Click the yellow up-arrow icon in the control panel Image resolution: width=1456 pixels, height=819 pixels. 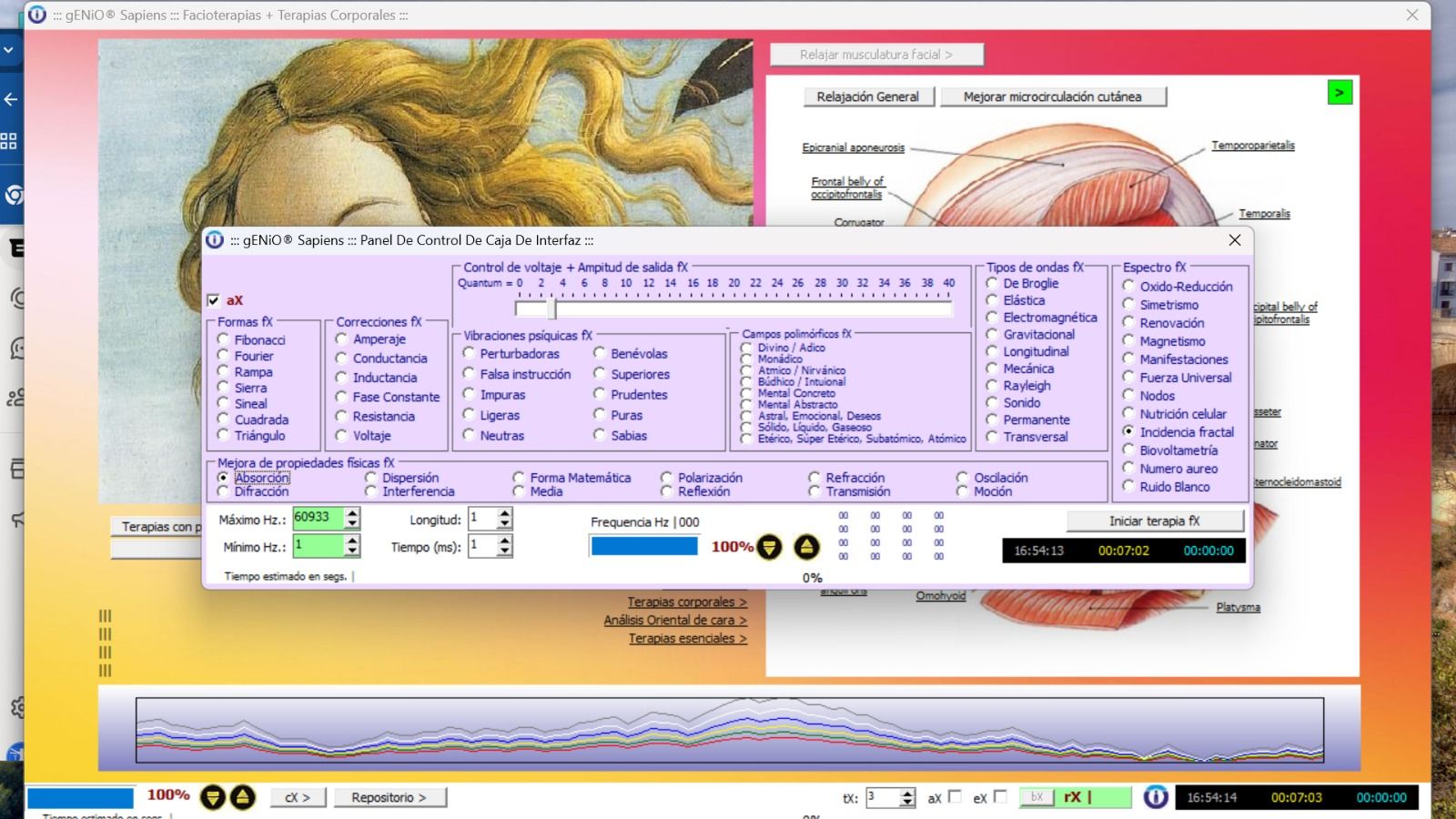coord(806,547)
